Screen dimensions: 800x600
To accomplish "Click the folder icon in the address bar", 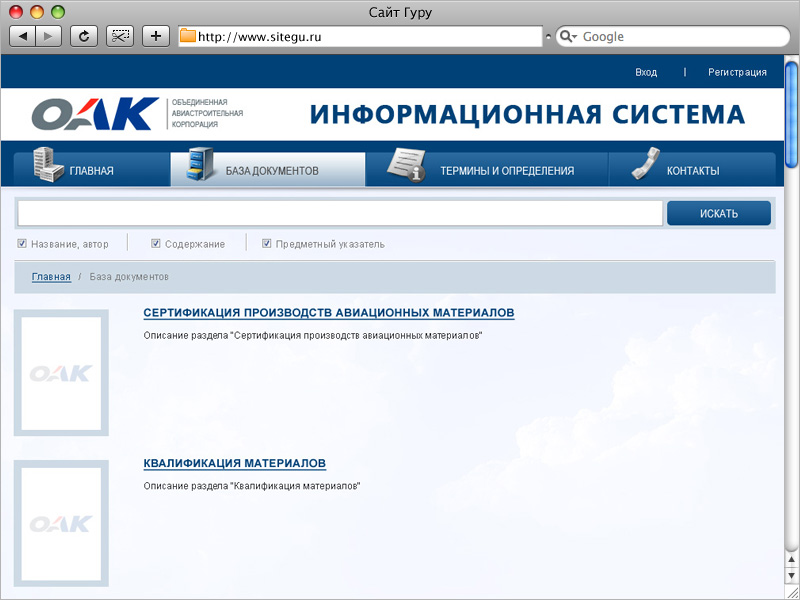I will tap(188, 36).
